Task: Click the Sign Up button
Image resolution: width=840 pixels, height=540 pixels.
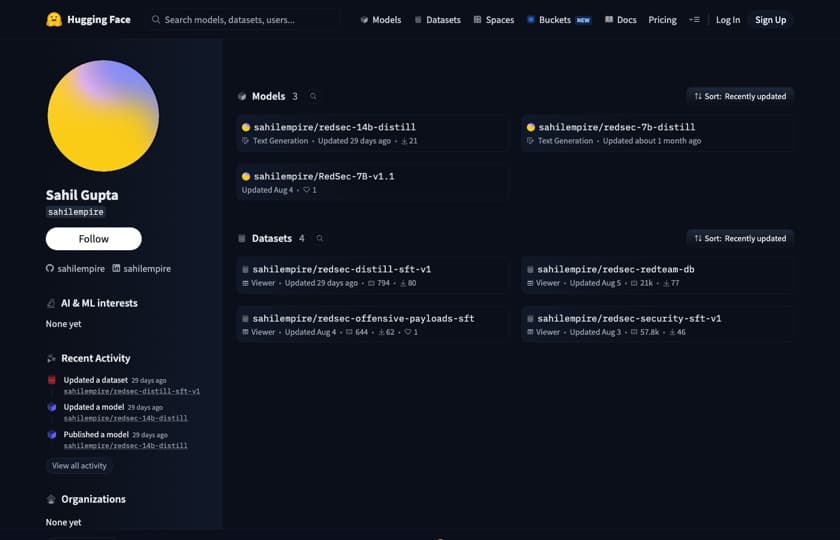Action: pyautogui.click(x=770, y=20)
